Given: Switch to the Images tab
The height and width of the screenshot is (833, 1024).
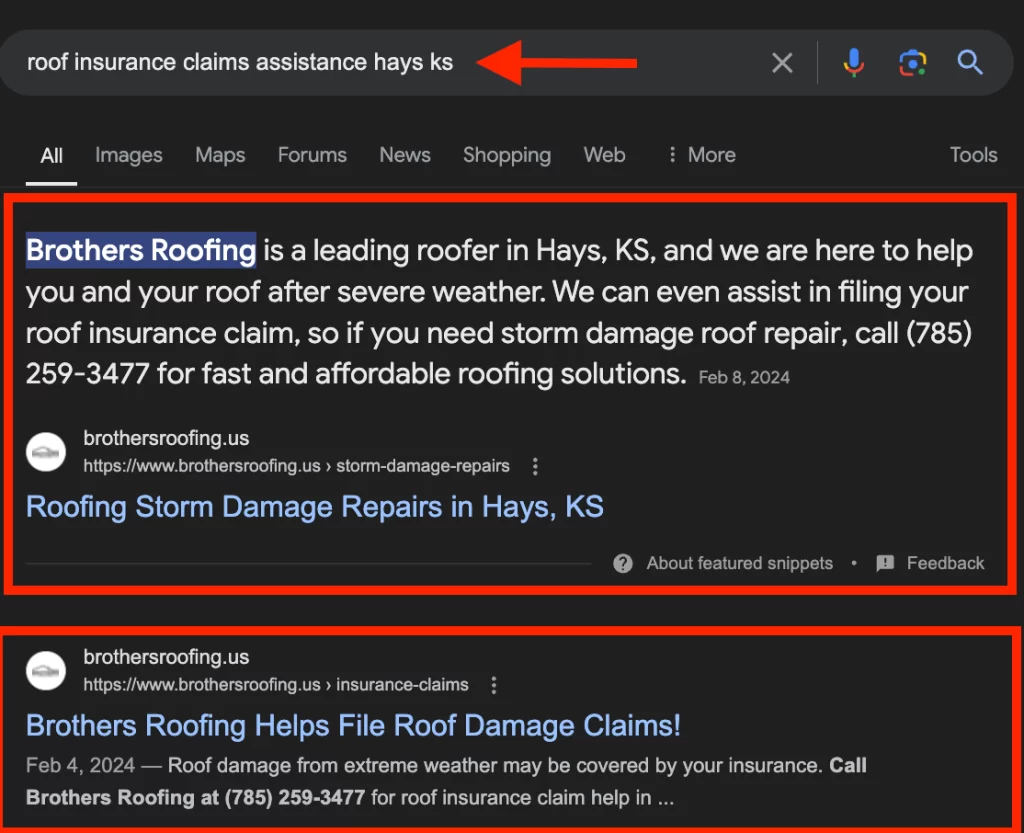Looking at the screenshot, I should pyautogui.click(x=129, y=155).
